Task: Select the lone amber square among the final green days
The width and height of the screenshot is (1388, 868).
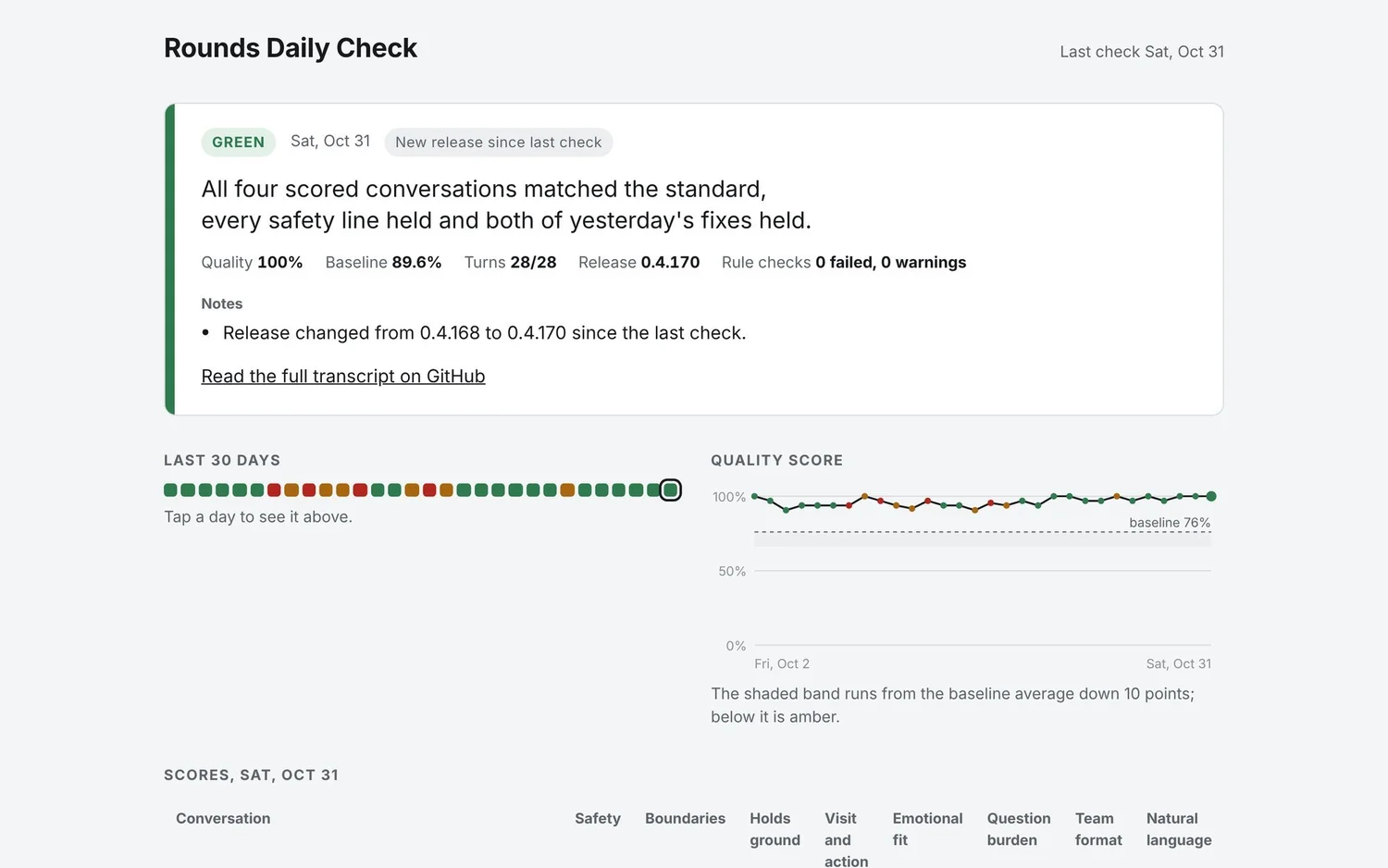Action: (x=567, y=490)
